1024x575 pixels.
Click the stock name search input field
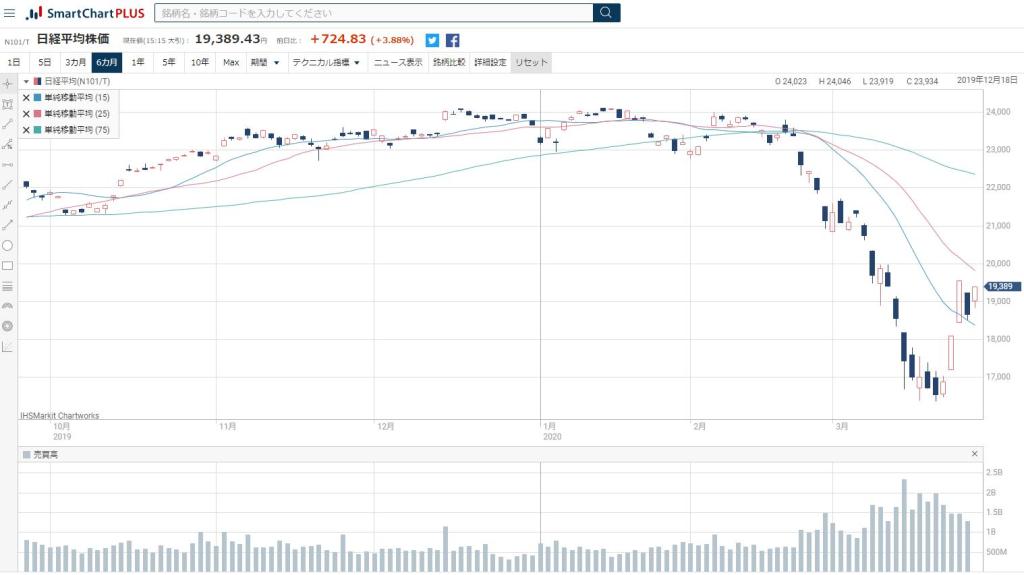click(373, 13)
